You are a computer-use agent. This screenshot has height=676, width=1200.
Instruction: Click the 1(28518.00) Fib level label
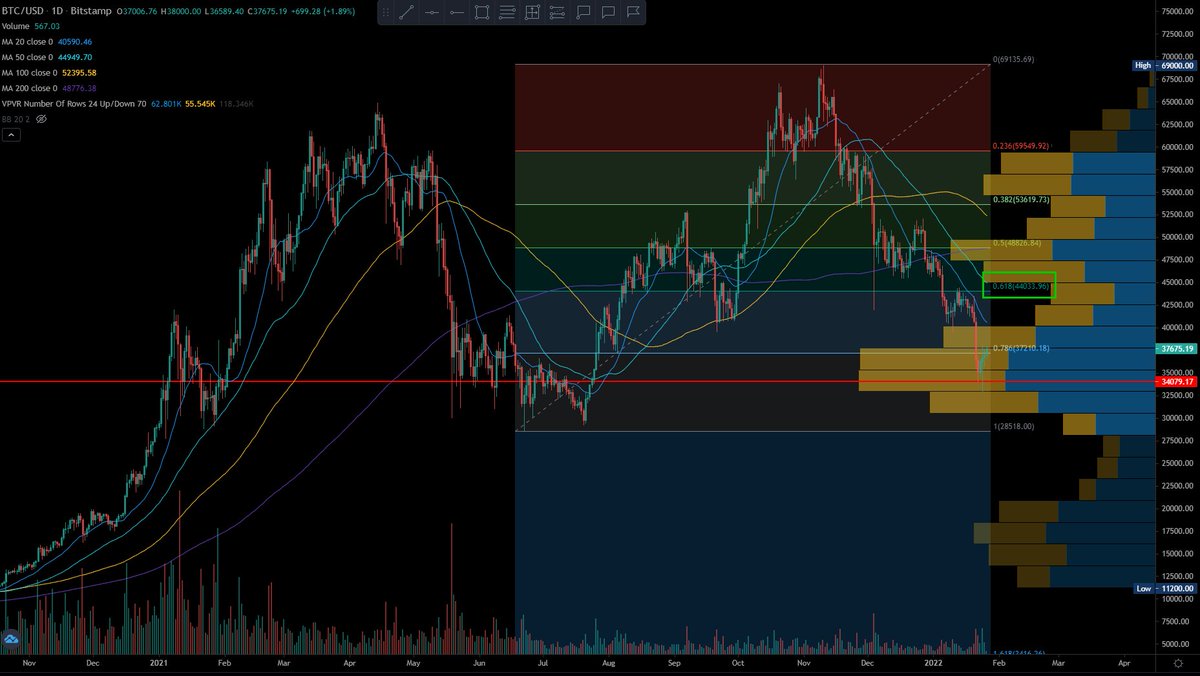tap(1013, 427)
